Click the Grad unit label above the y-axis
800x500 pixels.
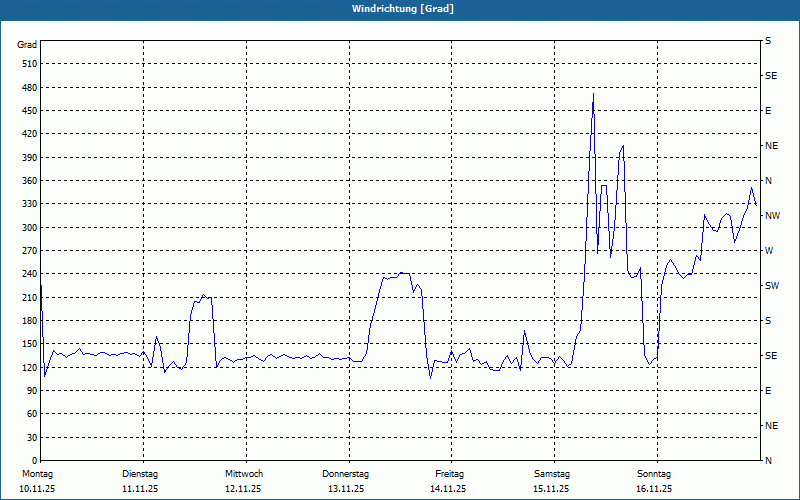pyautogui.click(x=27, y=45)
